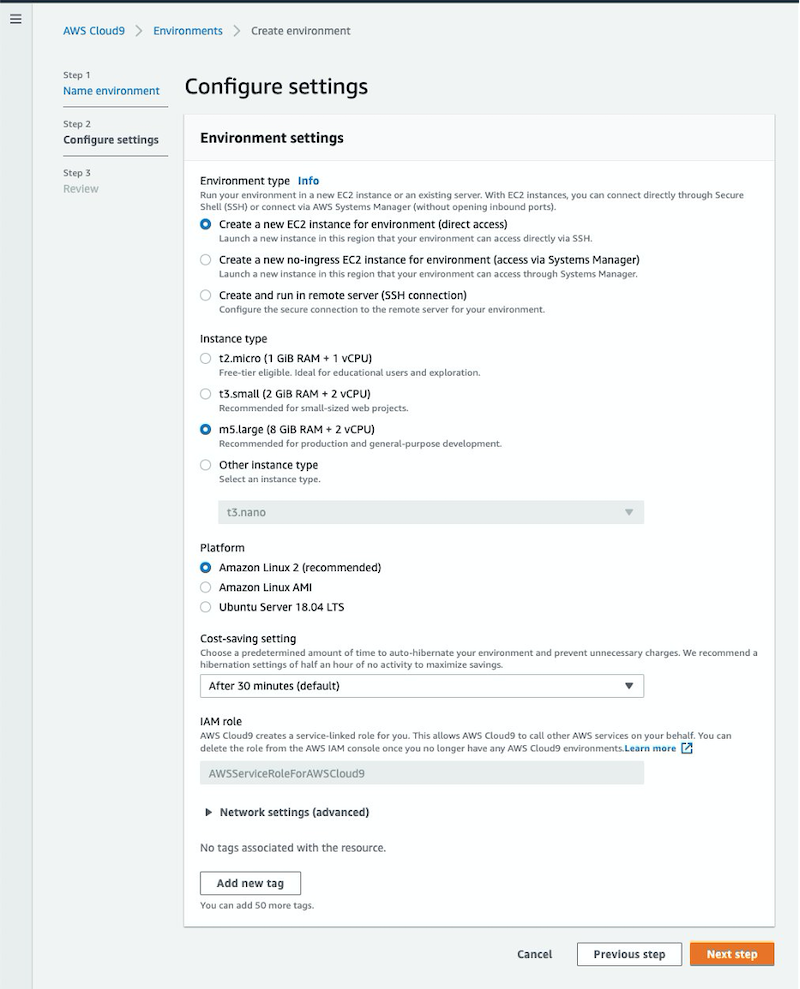Navigate to Environments via the breadcrumb
Screen dimensions: 800x989
click(187, 31)
